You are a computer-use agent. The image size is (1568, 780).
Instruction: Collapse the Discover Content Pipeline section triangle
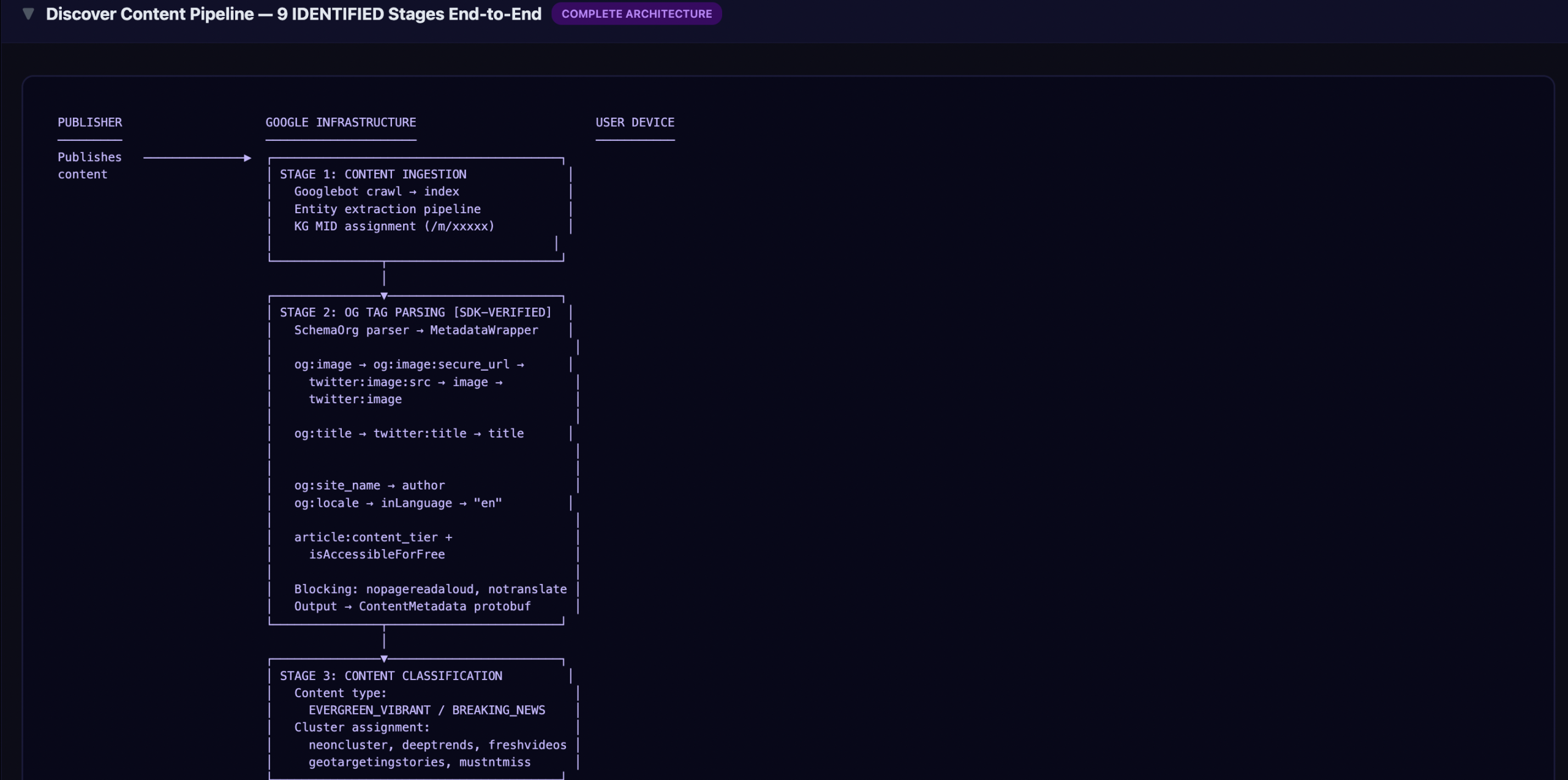[28, 14]
